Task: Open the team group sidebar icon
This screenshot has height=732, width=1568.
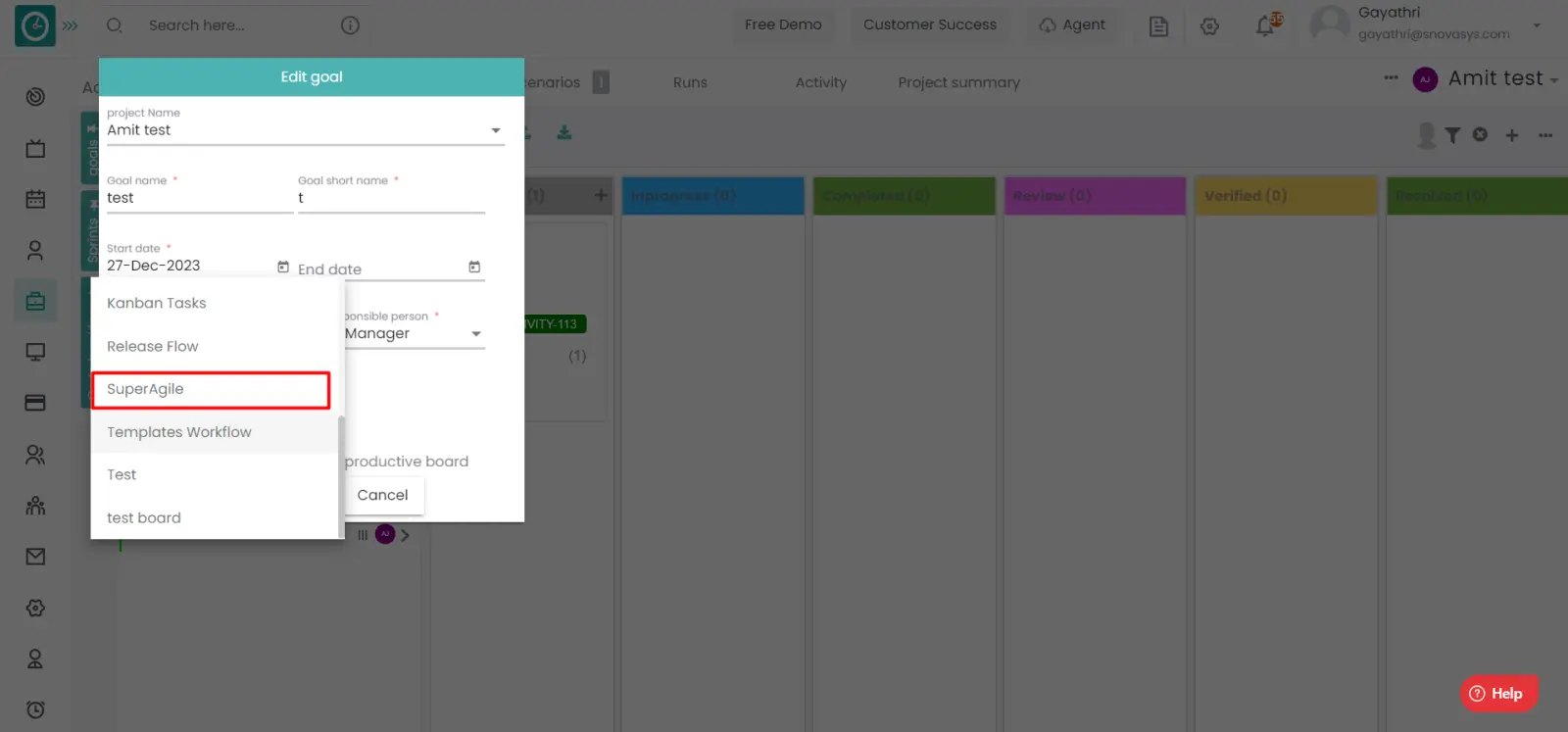Action: (35, 506)
